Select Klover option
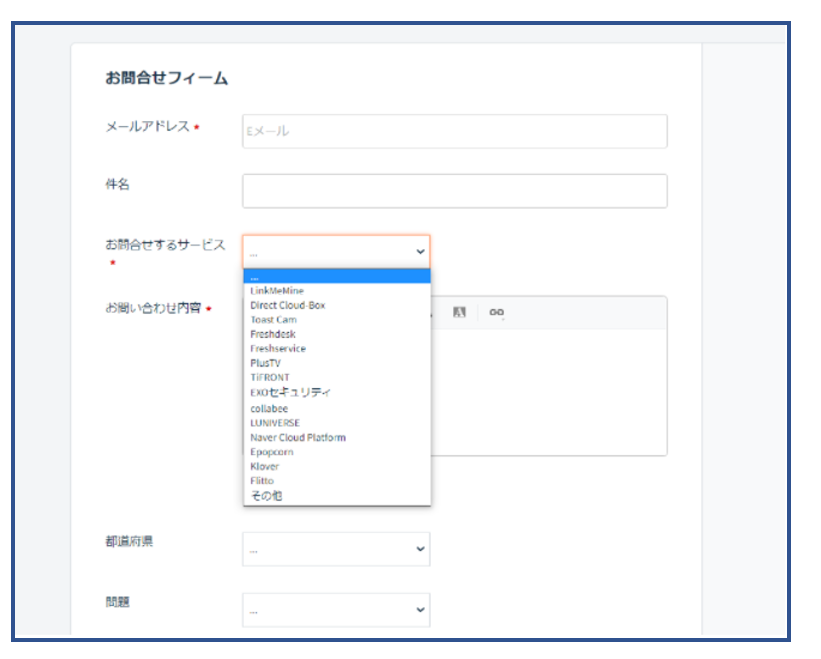The image size is (821, 659). pos(337,466)
